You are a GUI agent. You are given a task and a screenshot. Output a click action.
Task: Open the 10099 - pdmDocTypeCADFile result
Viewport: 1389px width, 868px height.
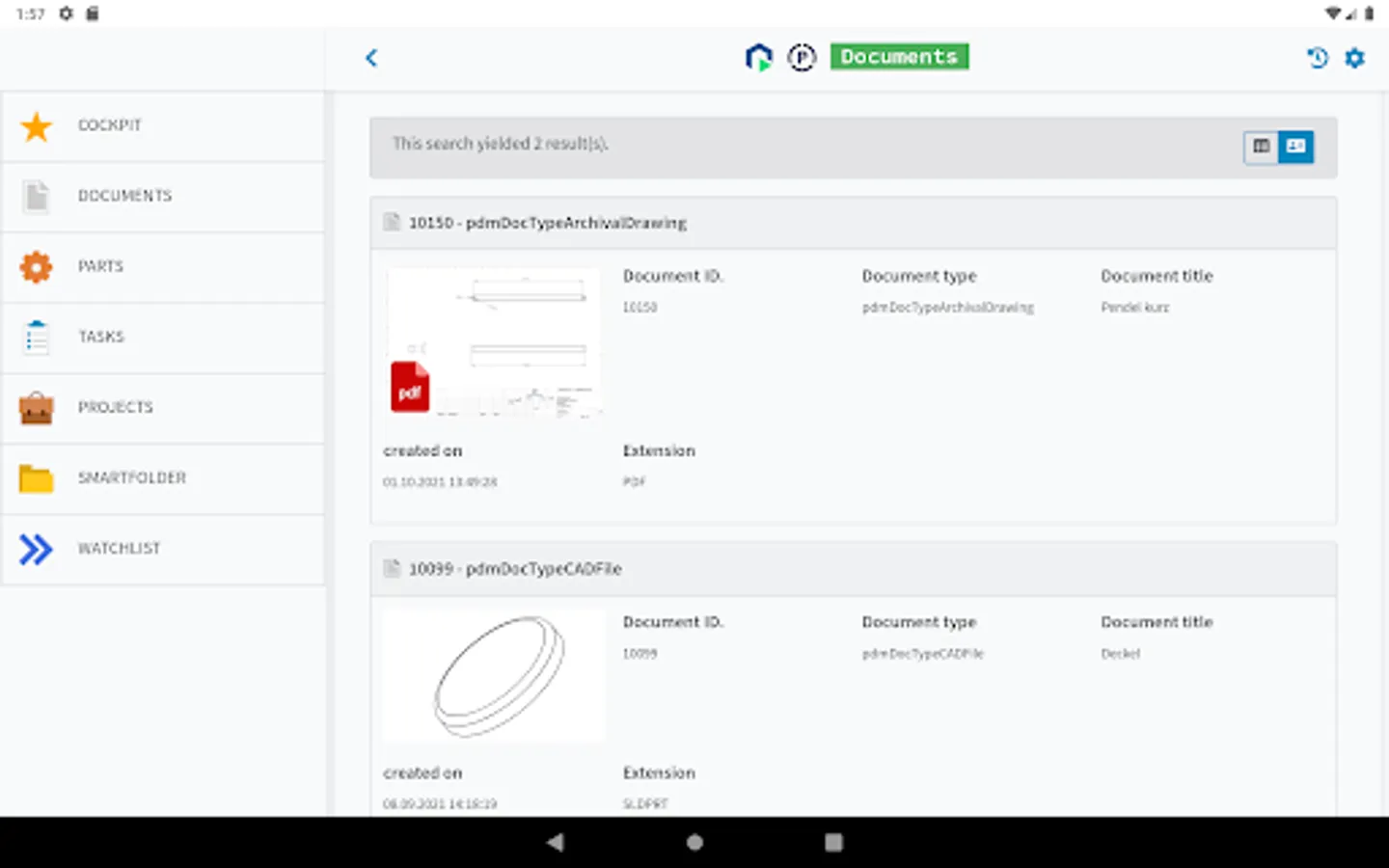tap(515, 569)
